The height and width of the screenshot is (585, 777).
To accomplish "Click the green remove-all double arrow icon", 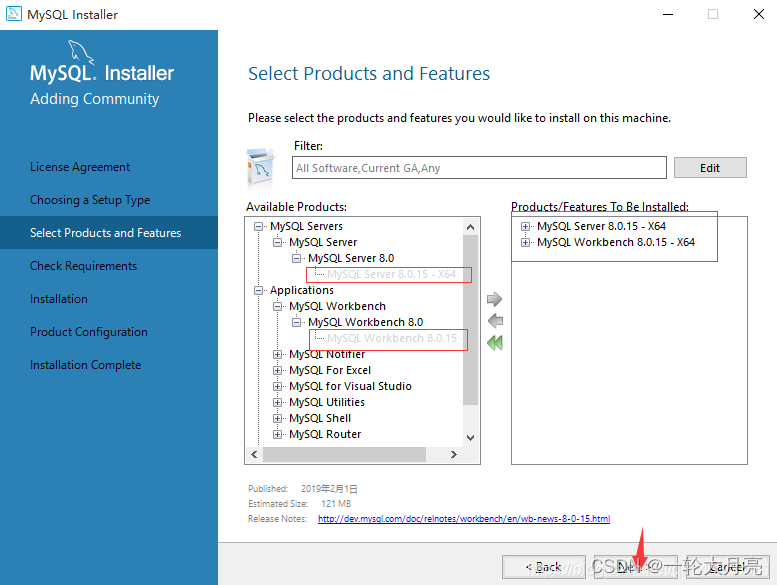I will [495, 343].
